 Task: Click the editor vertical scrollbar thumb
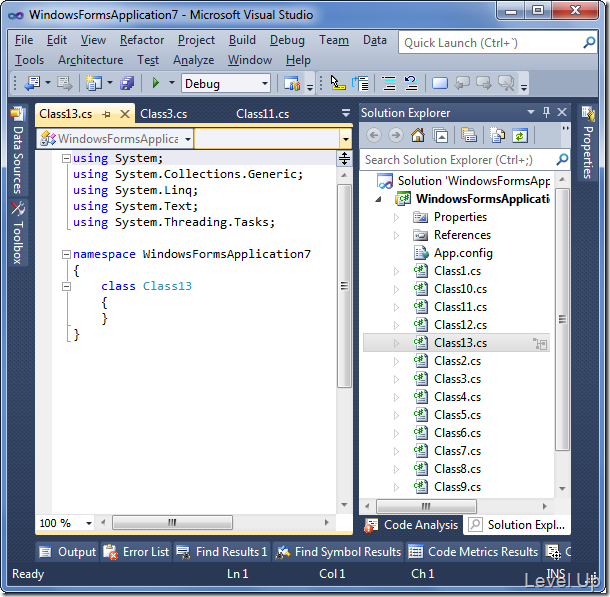[x=344, y=286]
